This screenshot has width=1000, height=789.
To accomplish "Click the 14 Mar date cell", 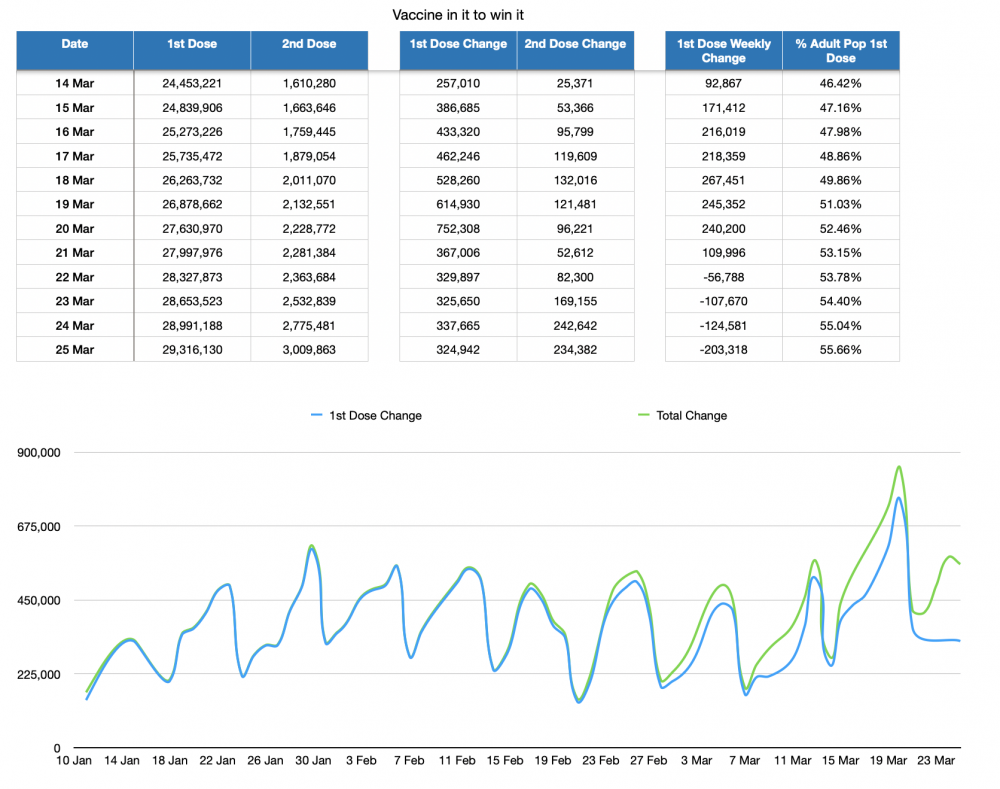I will point(75,83).
